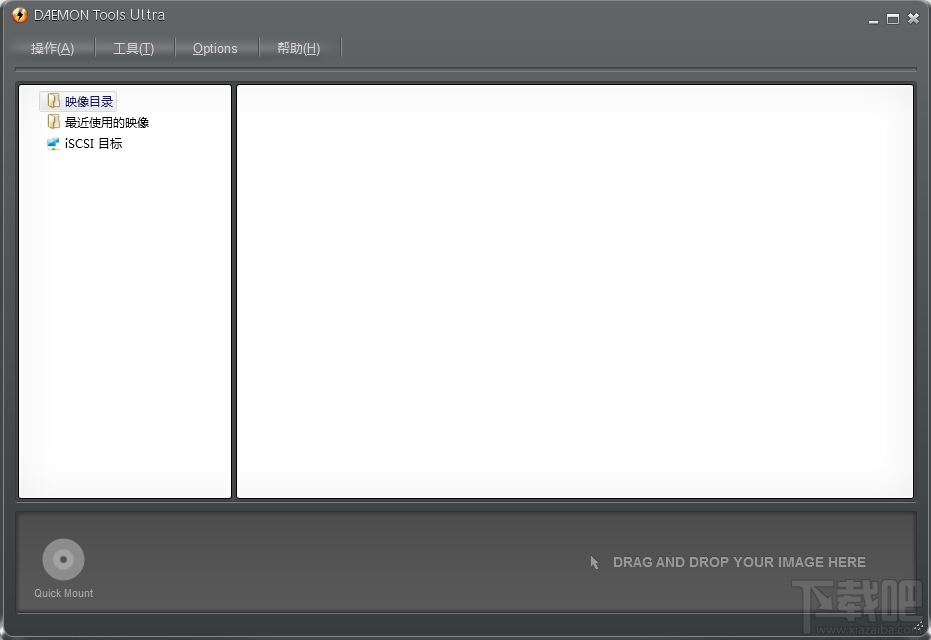Select 最近使用的映像 in the tree

pyautogui.click(x=107, y=122)
